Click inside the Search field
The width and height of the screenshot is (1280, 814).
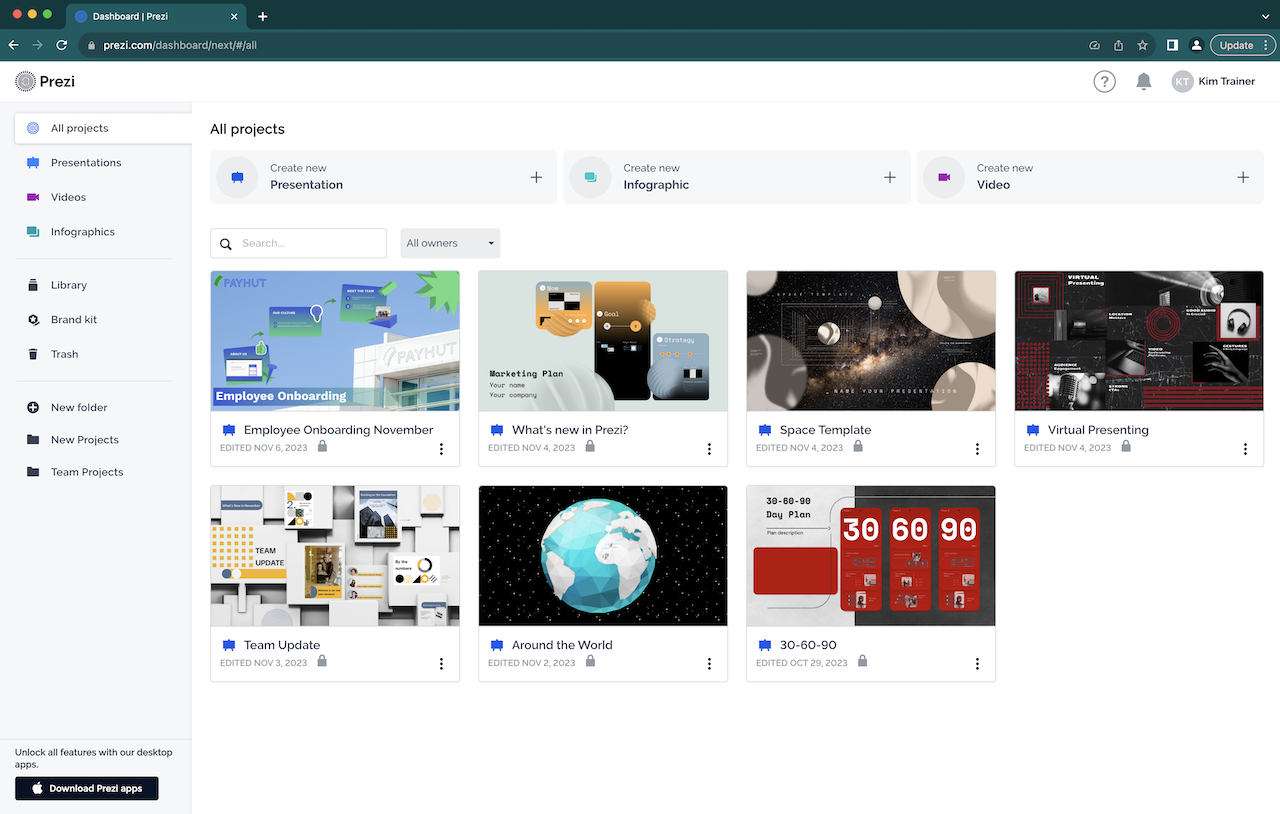[x=298, y=243]
